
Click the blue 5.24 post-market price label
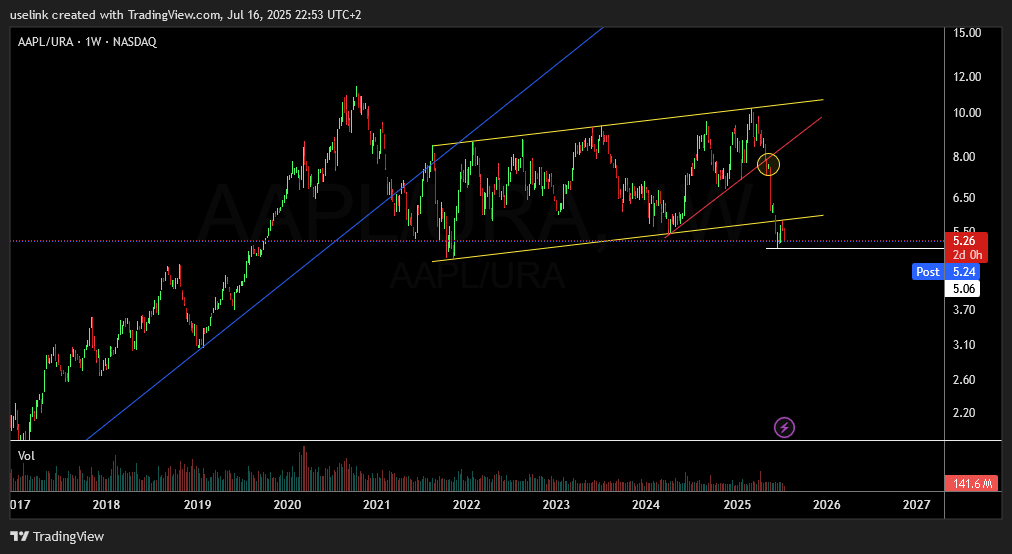964,272
